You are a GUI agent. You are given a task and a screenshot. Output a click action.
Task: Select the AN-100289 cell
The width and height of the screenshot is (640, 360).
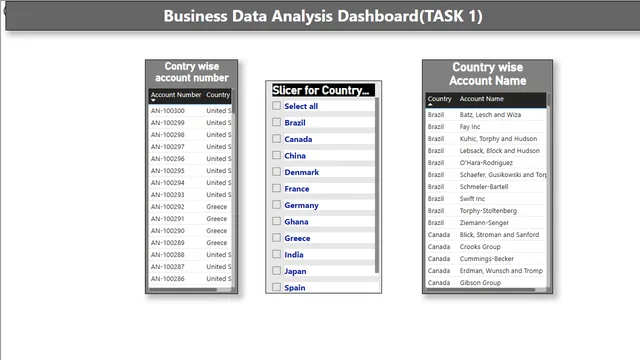168,242
